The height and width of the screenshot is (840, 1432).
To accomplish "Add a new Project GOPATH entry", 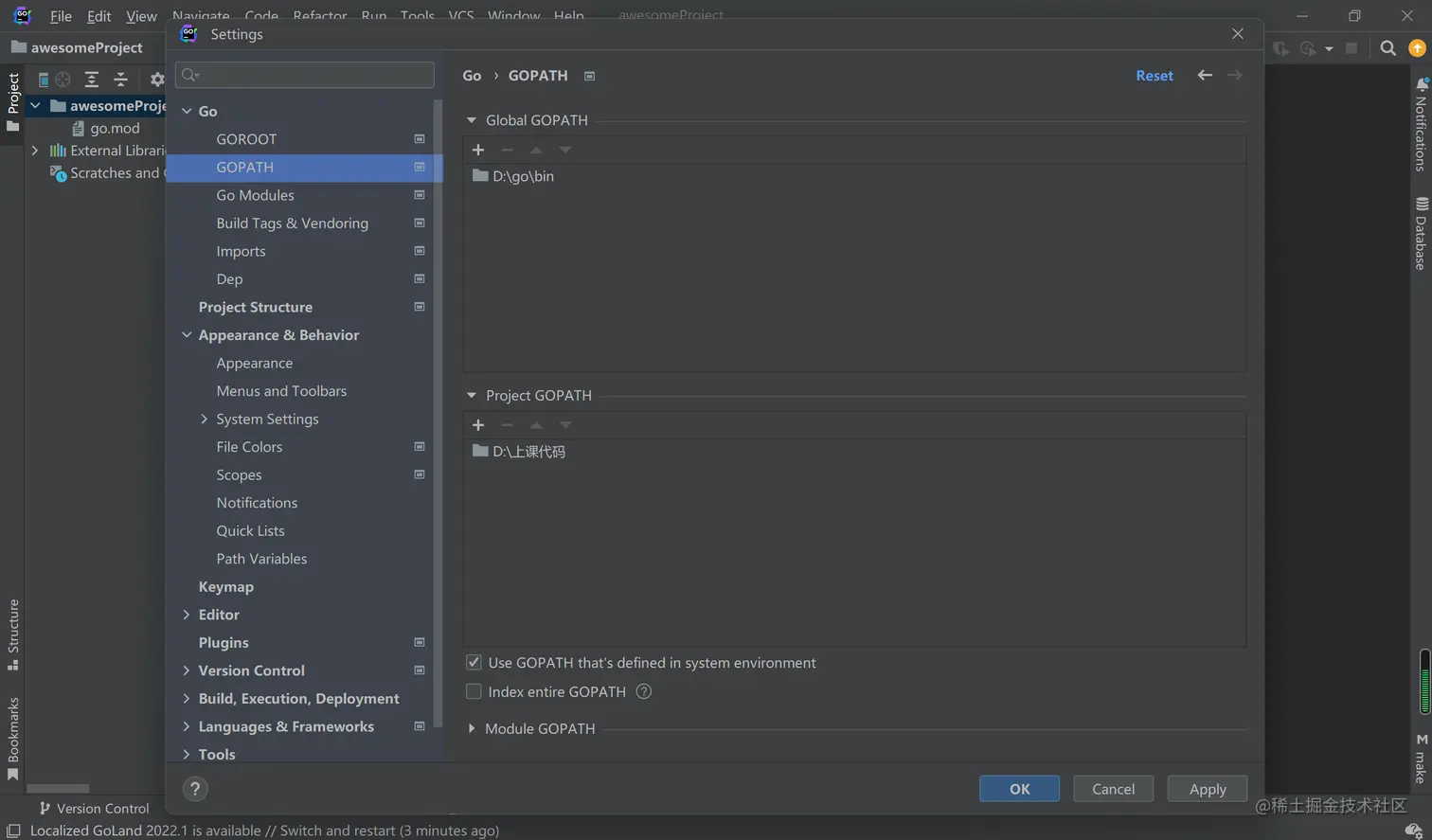I will pos(478,425).
